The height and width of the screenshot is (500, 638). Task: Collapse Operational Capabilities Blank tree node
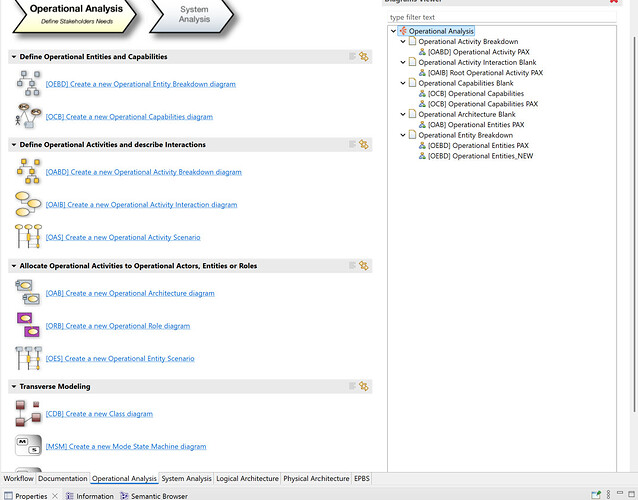pos(403,83)
